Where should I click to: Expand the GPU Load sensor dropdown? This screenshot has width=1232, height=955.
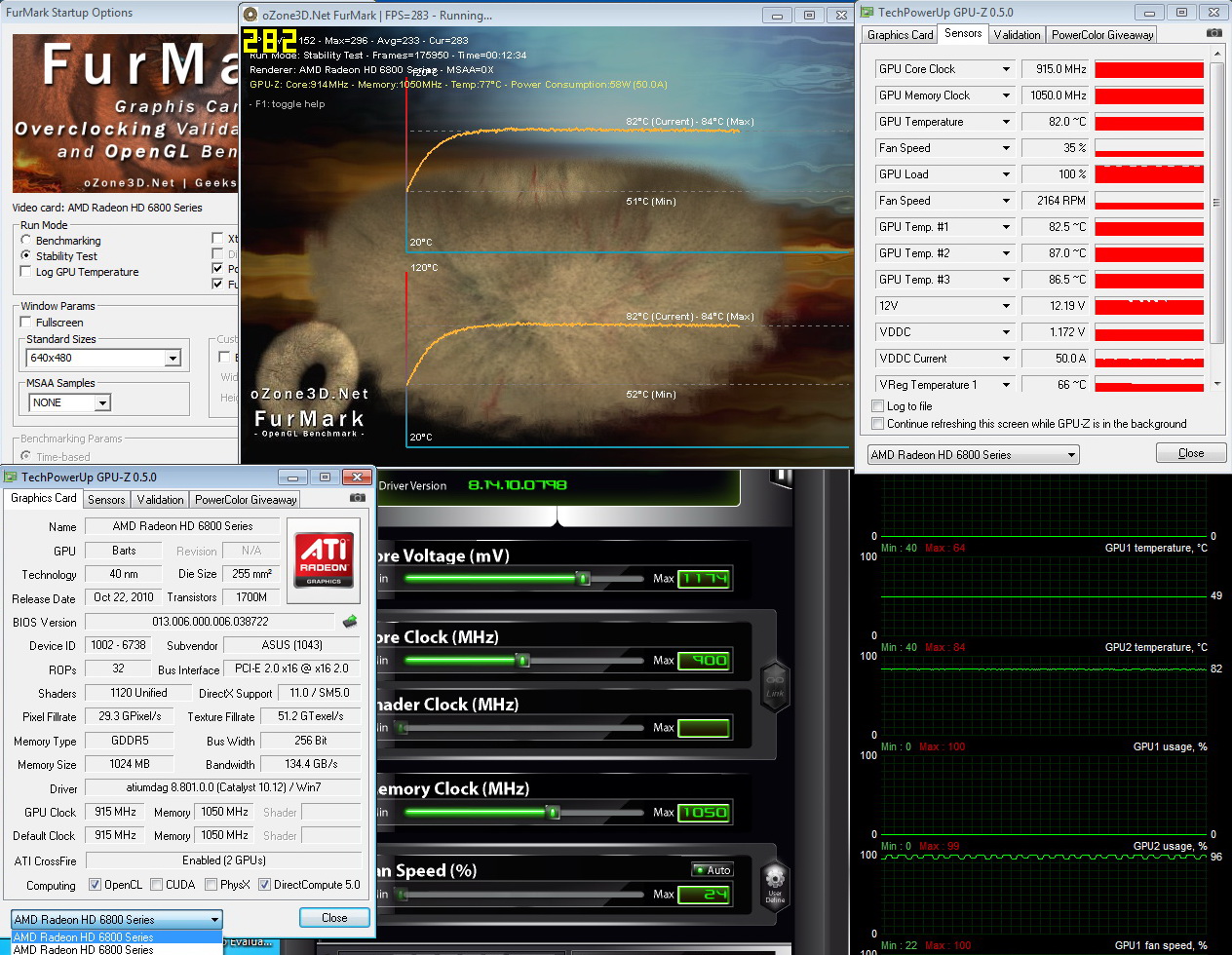coord(1006,174)
